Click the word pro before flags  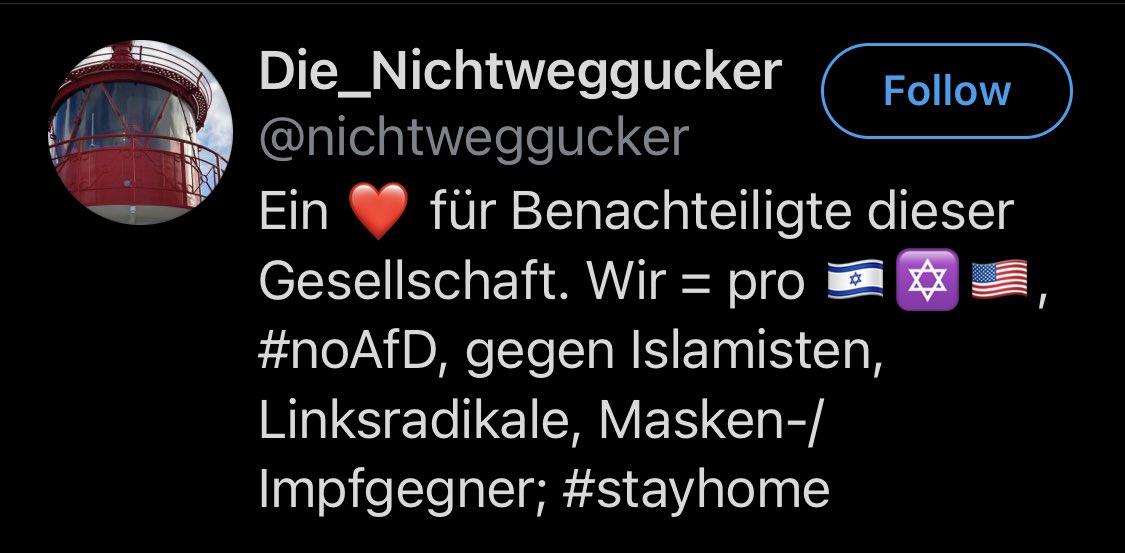coord(765,287)
